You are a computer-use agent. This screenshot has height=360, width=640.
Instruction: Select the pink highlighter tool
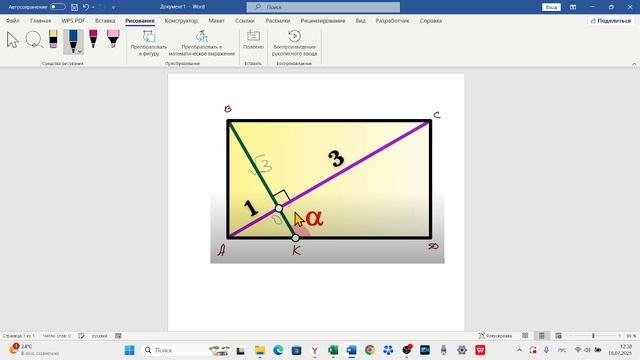(113, 39)
